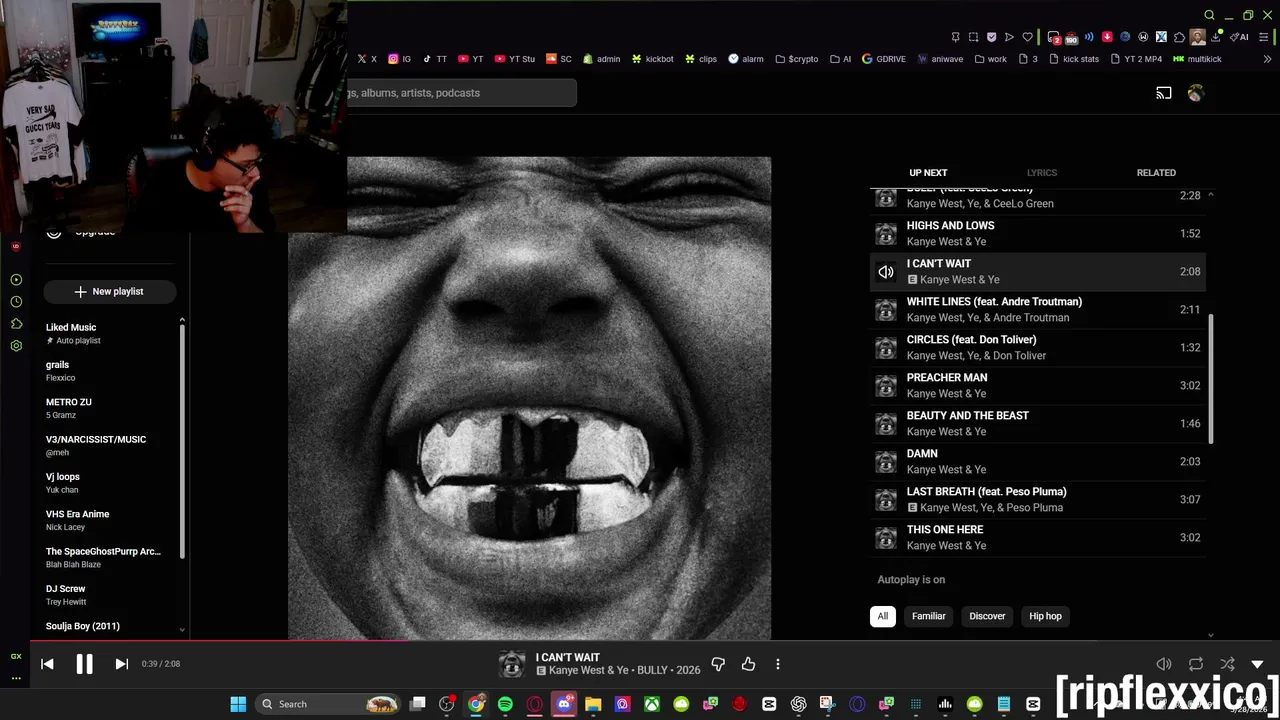Dislike the current song
This screenshot has height=720, width=1280.
tap(718, 664)
